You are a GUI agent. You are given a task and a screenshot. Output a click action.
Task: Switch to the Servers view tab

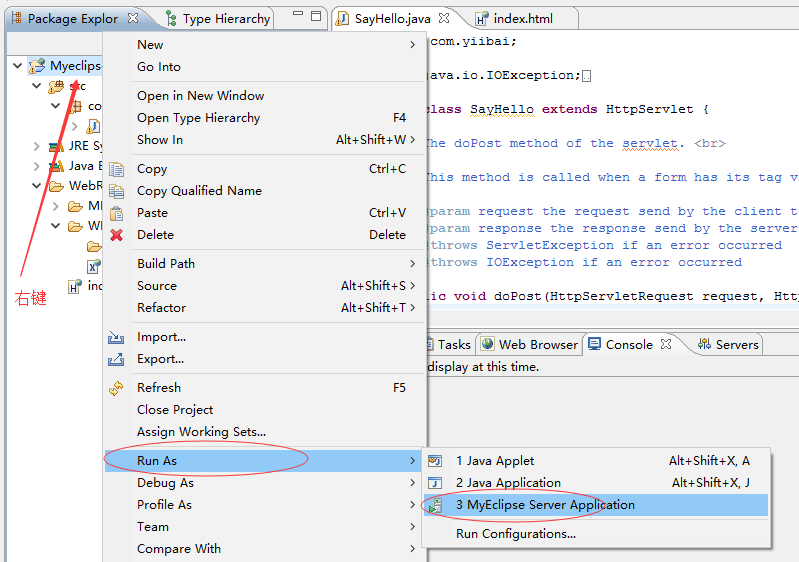(736, 344)
